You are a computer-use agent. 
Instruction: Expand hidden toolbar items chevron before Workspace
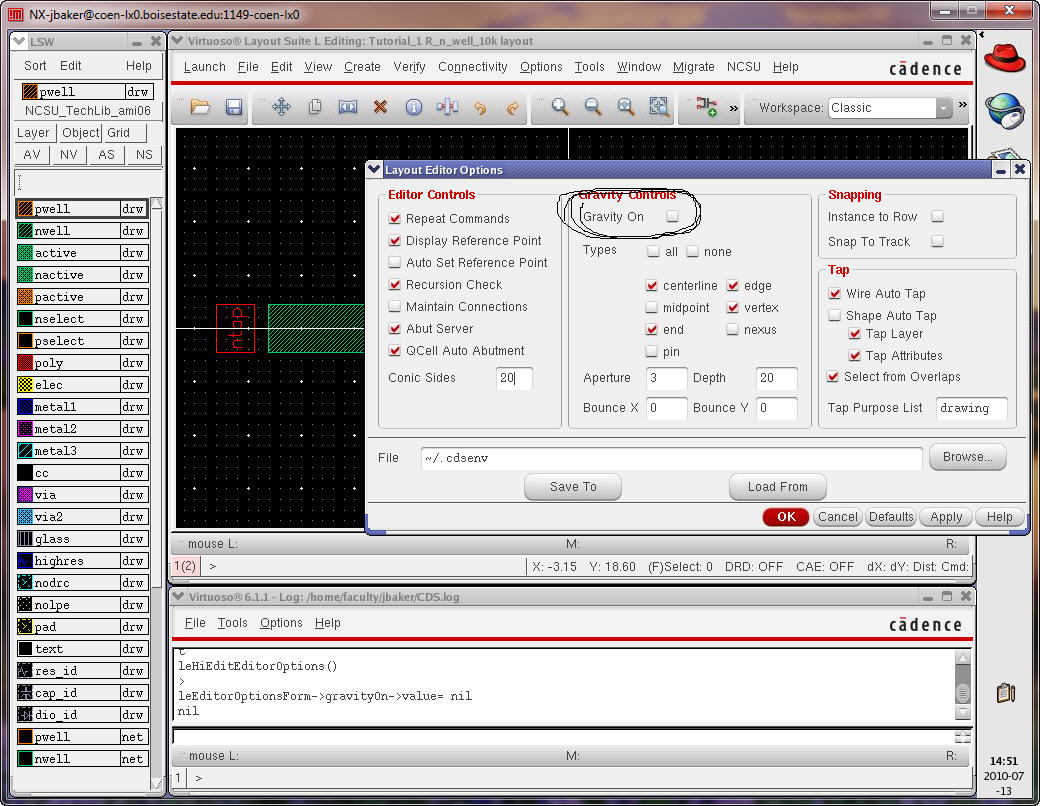[x=734, y=108]
